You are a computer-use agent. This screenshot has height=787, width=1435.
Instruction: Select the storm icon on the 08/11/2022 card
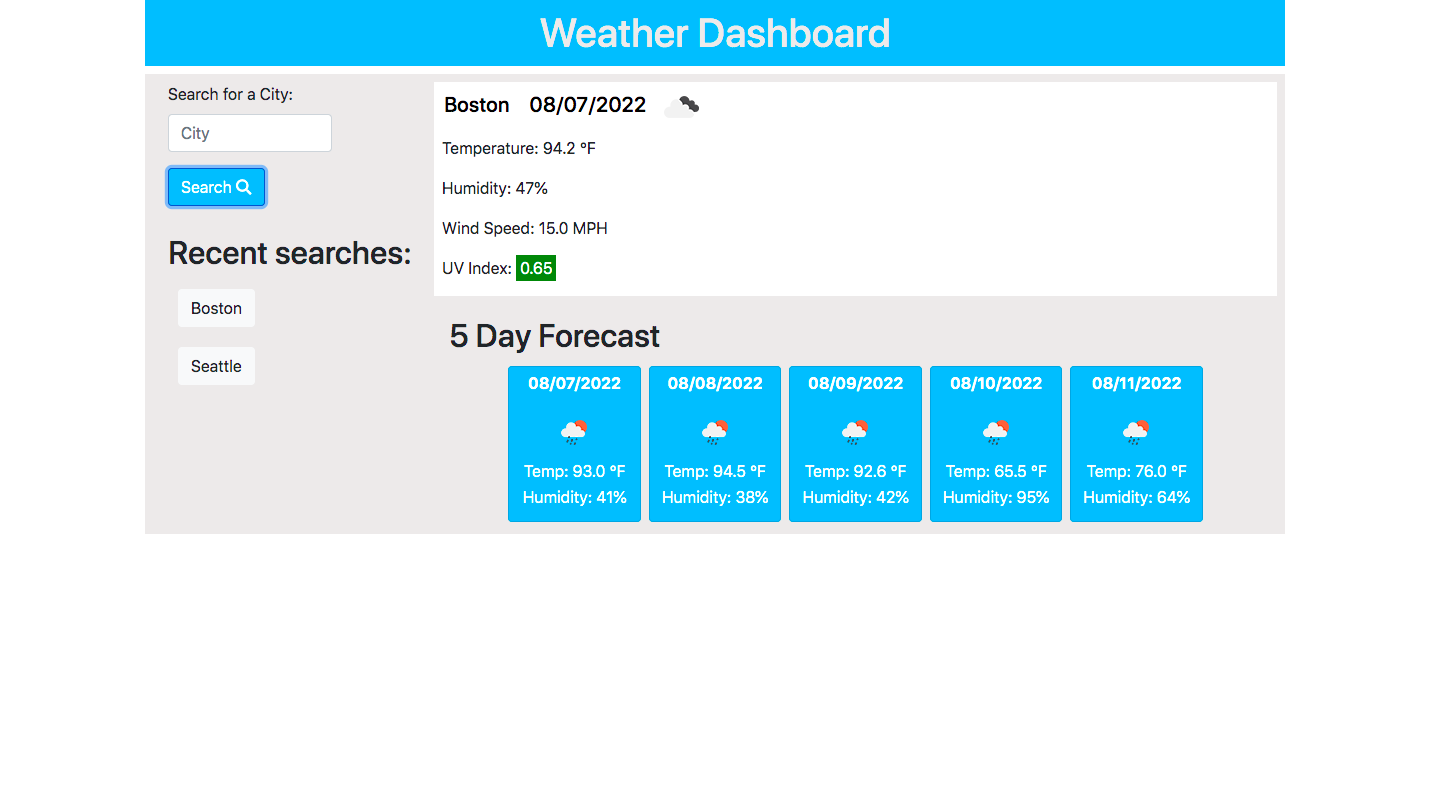click(x=1136, y=430)
